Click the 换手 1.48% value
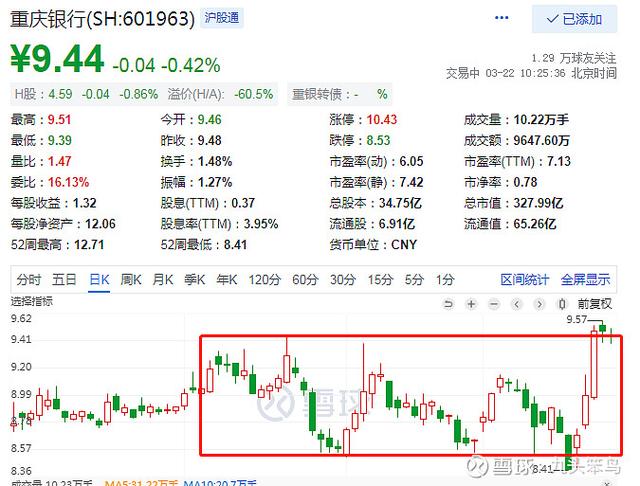This screenshot has height=486, width=640. click(215, 161)
